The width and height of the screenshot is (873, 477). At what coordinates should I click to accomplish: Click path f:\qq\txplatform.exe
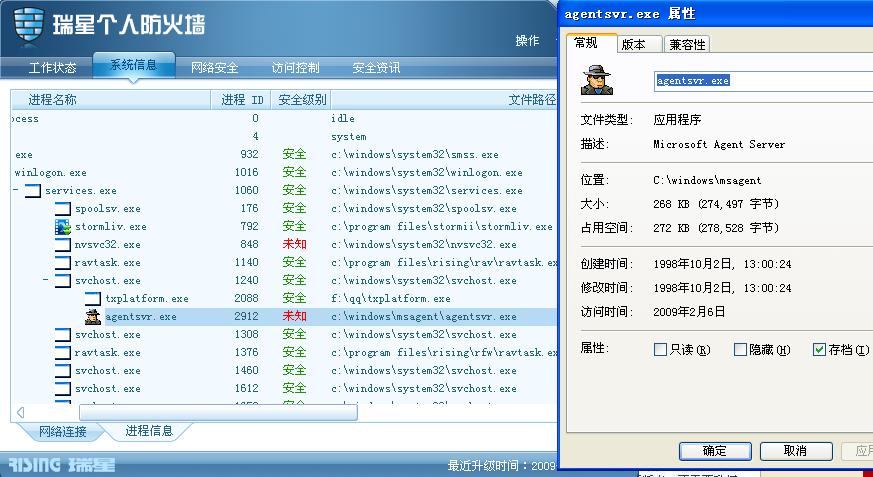[x=390, y=299]
